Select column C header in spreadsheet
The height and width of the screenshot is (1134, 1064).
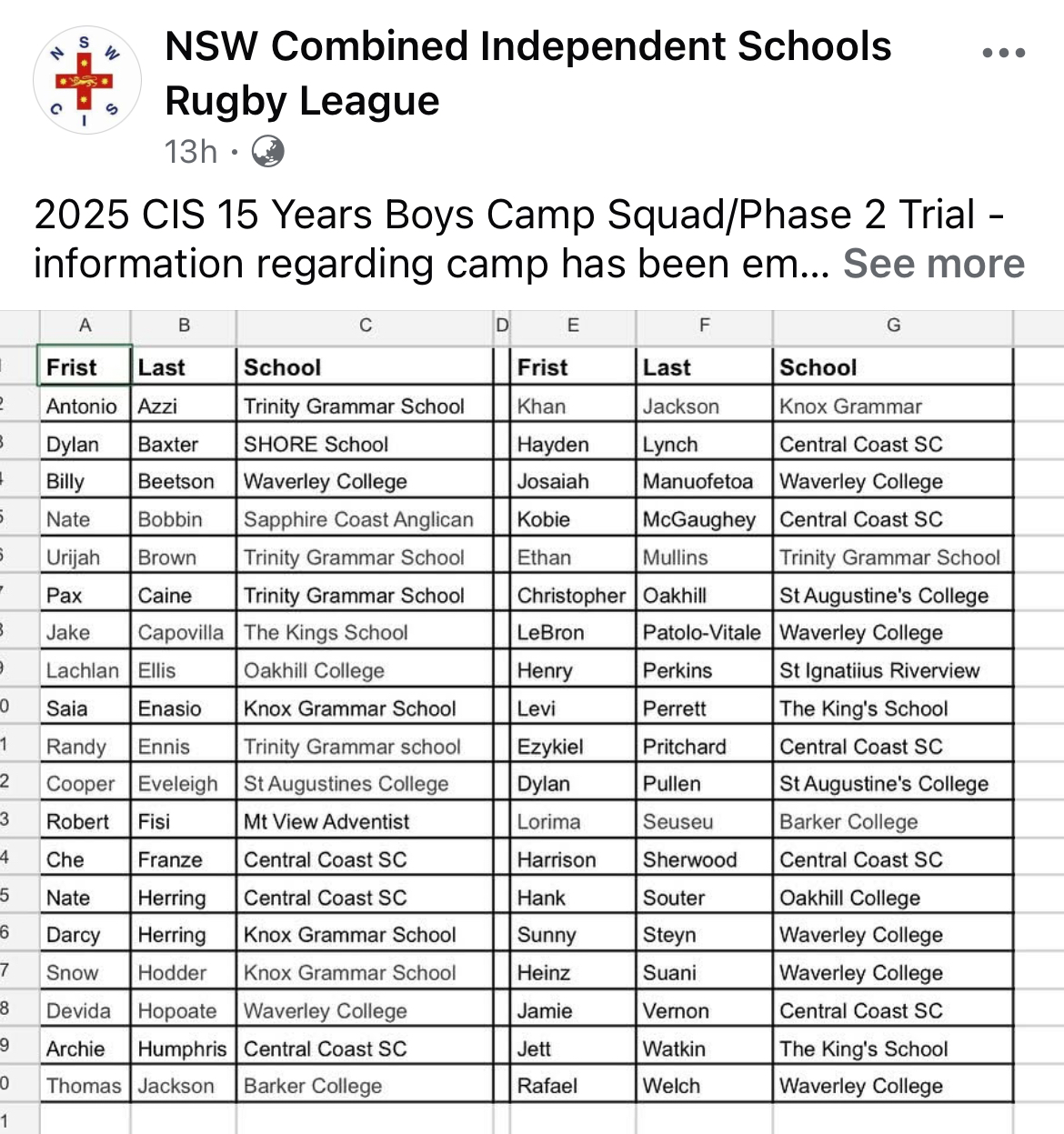[365, 326]
